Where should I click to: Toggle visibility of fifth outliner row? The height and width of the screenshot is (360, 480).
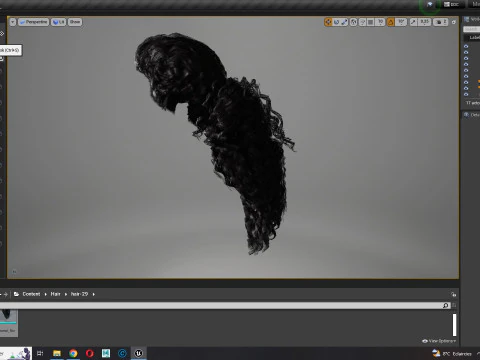(x=466, y=70)
